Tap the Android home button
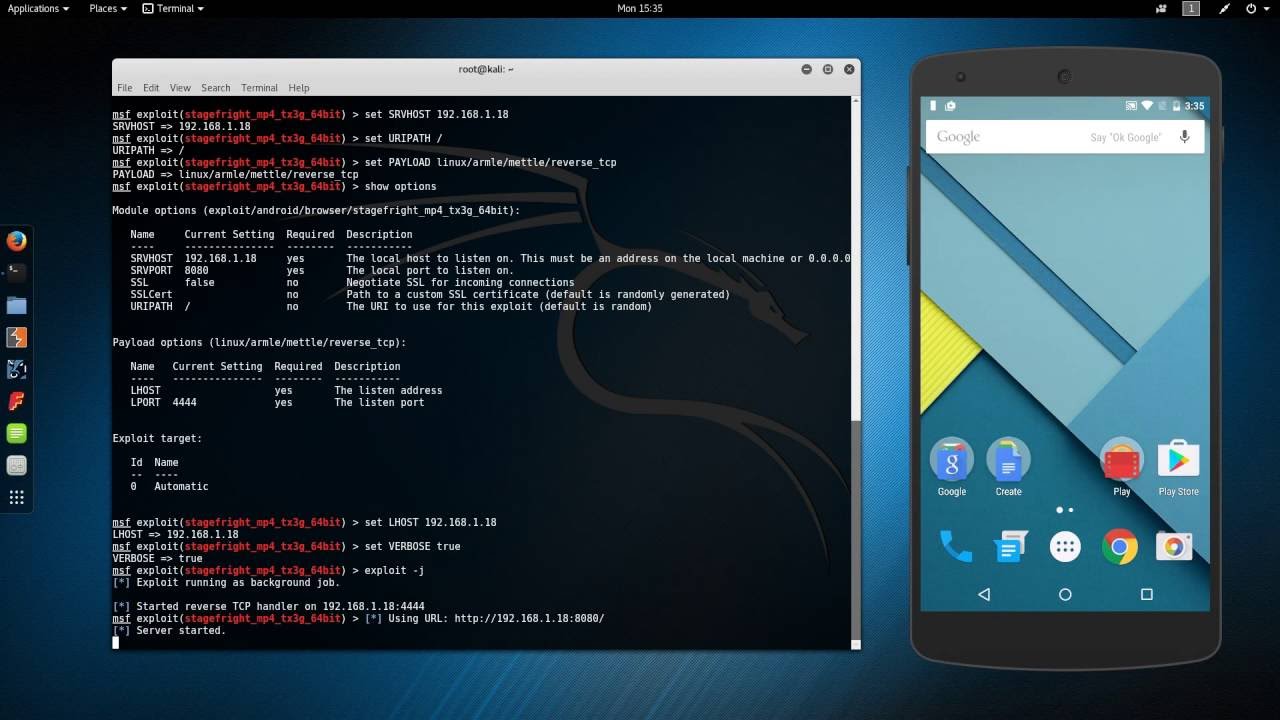The image size is (1280, 720). tap(1065, 594)
